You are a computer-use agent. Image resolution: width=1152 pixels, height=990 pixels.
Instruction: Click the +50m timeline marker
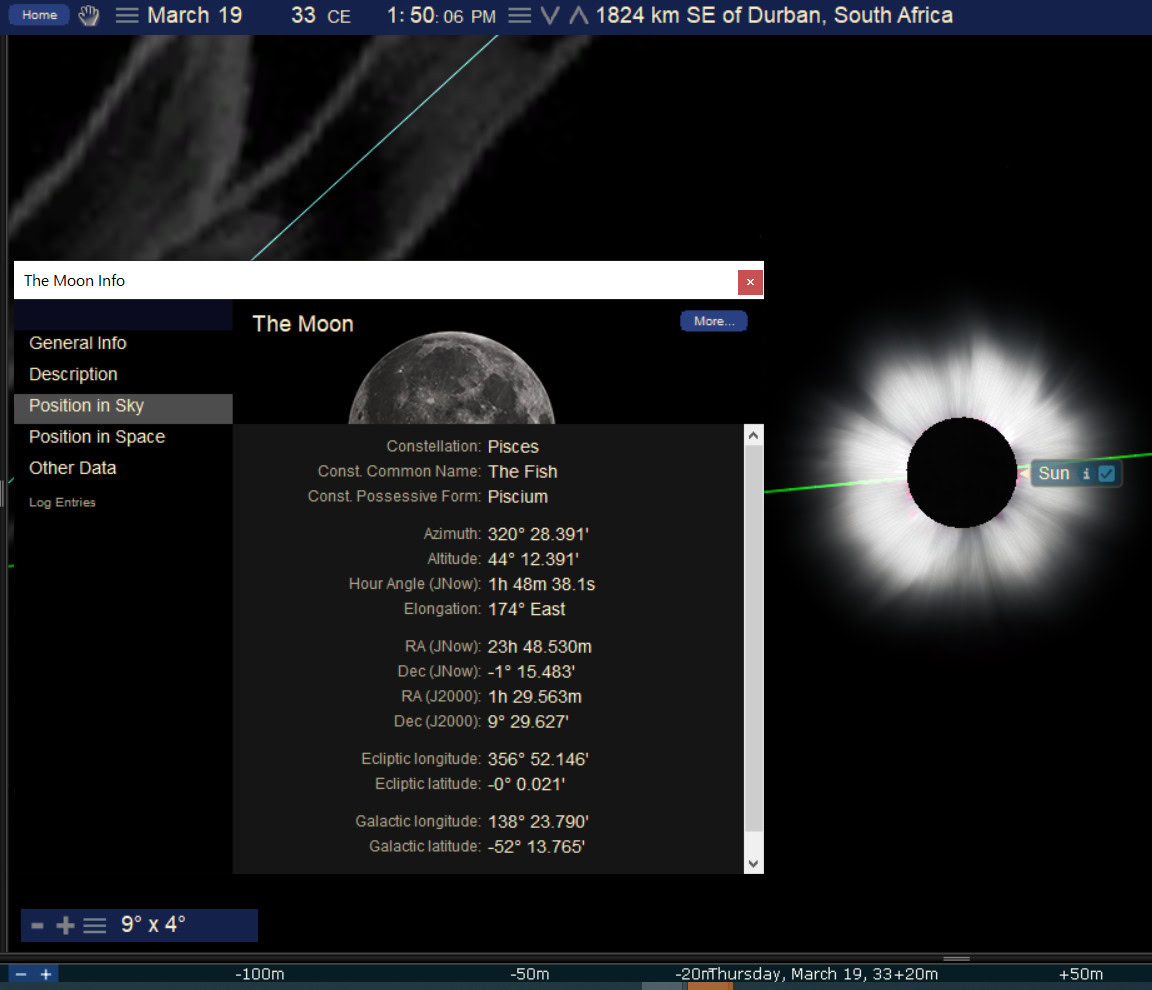(x=1080, y=974)
